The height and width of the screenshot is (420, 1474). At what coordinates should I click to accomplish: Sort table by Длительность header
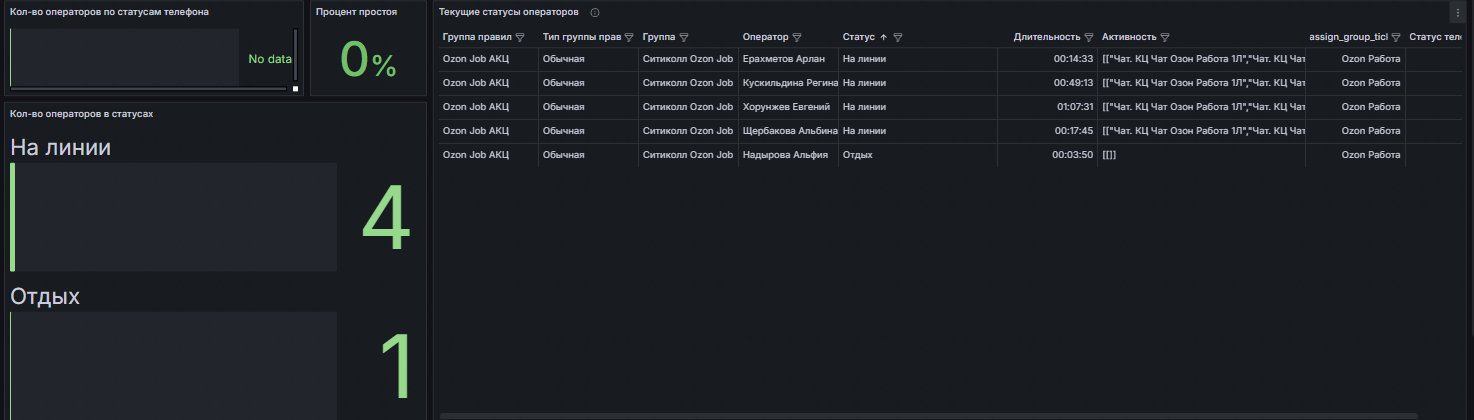1047,37
